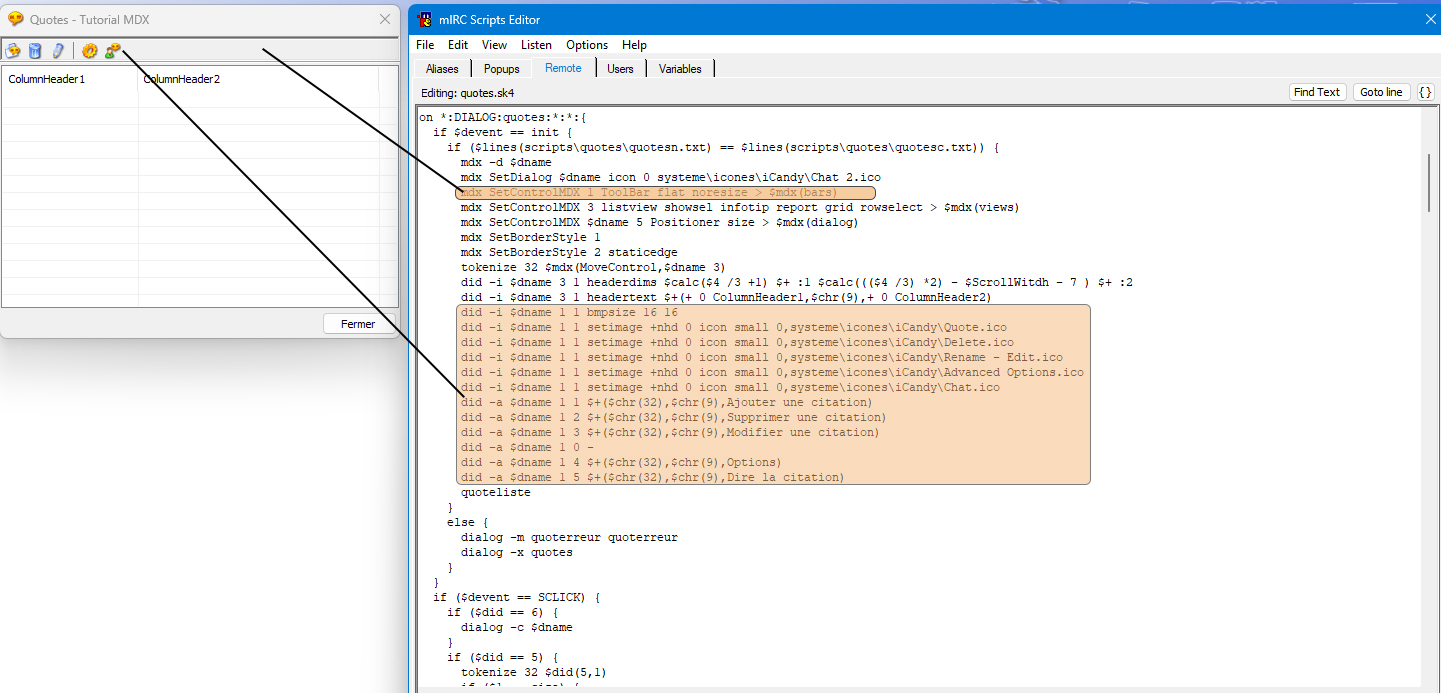
Task: Open the File menu
Action: click(x=425, y=45)
